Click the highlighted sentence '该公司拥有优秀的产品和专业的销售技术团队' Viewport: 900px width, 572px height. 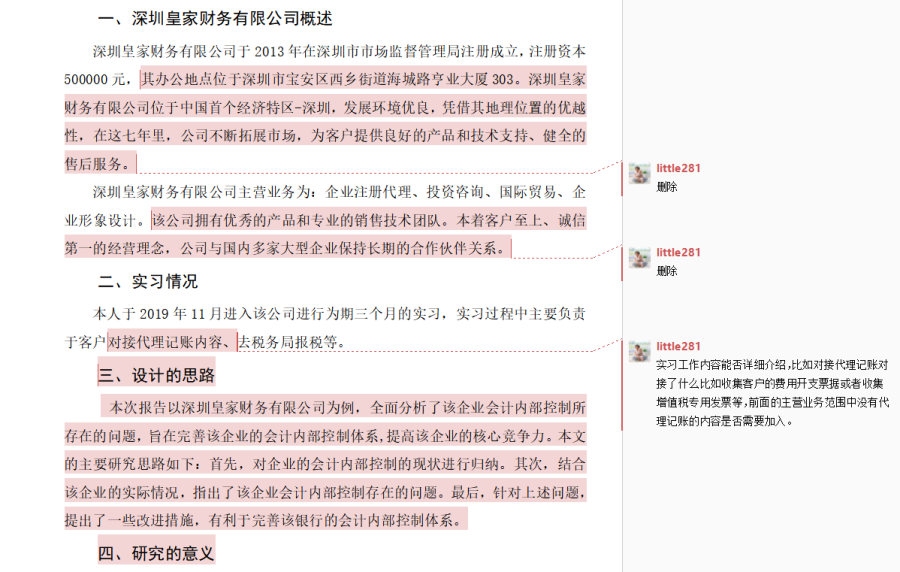pos(296,220)
